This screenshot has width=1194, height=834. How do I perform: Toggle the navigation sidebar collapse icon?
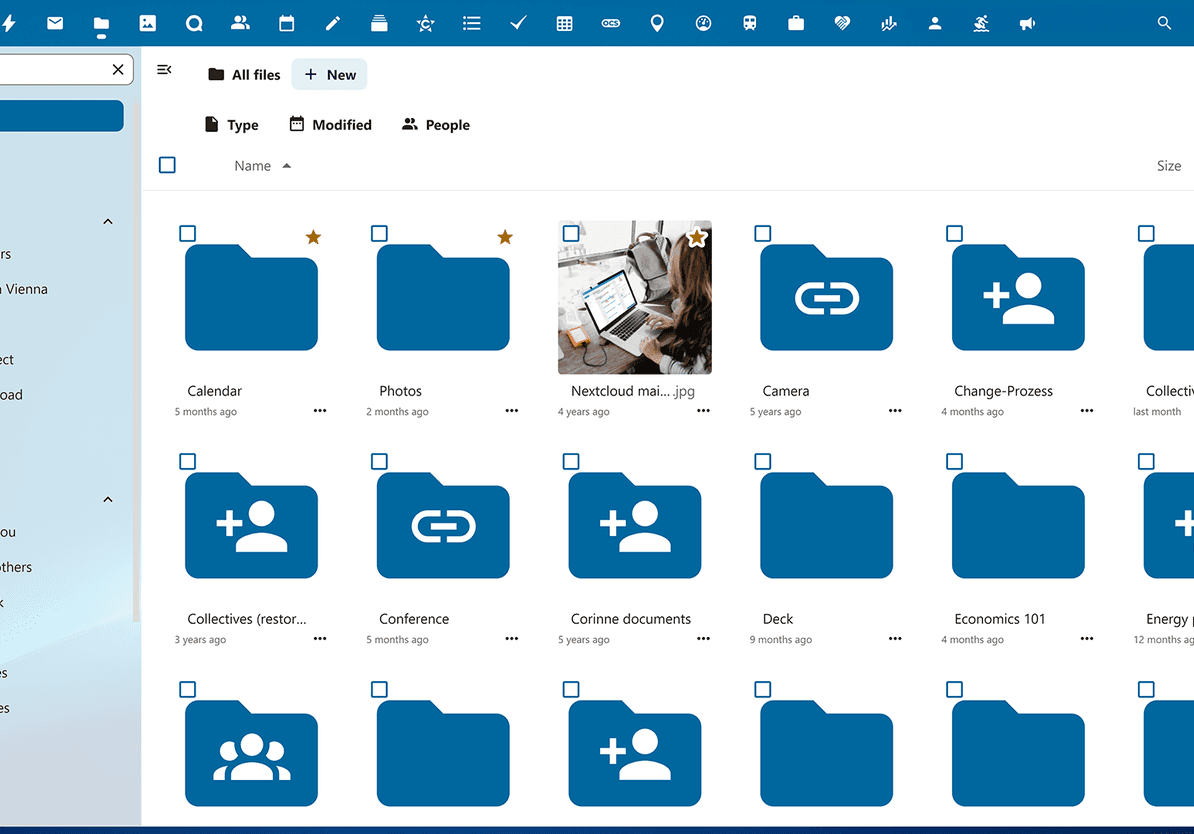coord(164,70)
